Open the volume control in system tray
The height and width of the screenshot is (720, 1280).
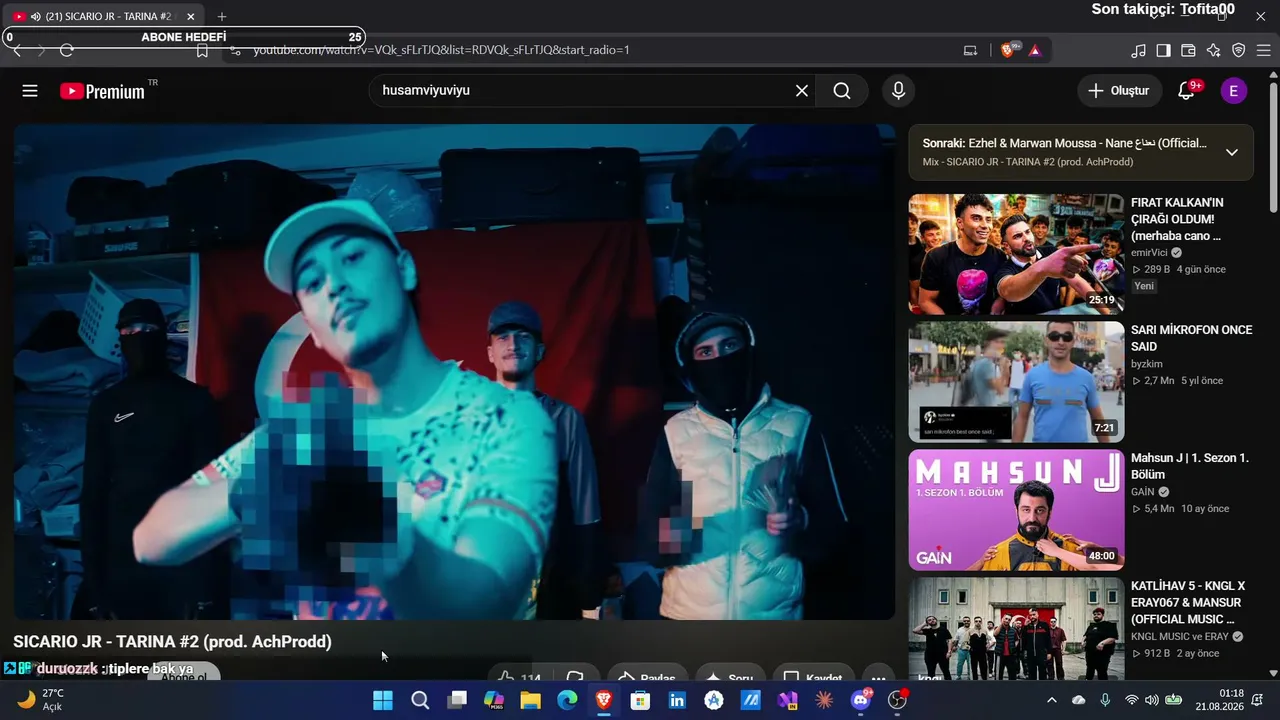1151,700
